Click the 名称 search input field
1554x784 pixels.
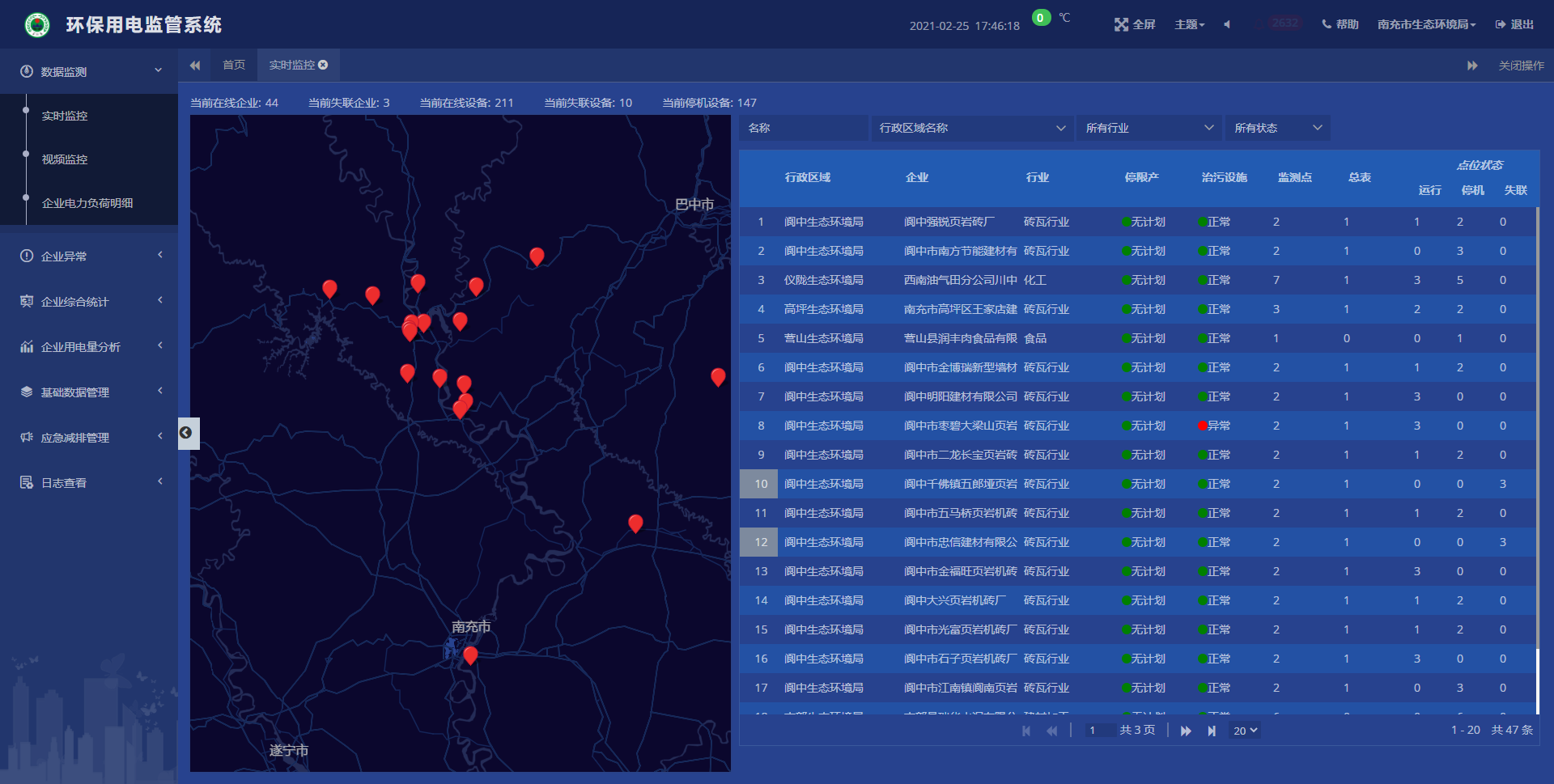click(804, 128)
